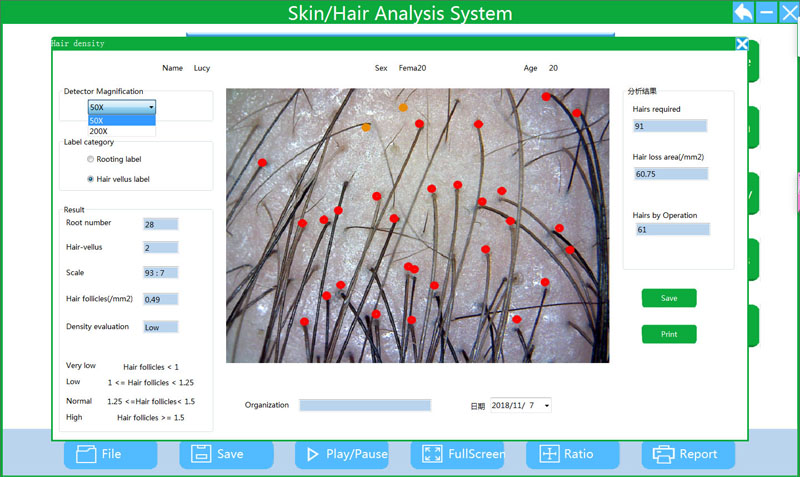Click the back arrow in title bar
Image resolution: width=800 pixels, height=477 pixels.
pyautogui.click(x=743, y=12)
